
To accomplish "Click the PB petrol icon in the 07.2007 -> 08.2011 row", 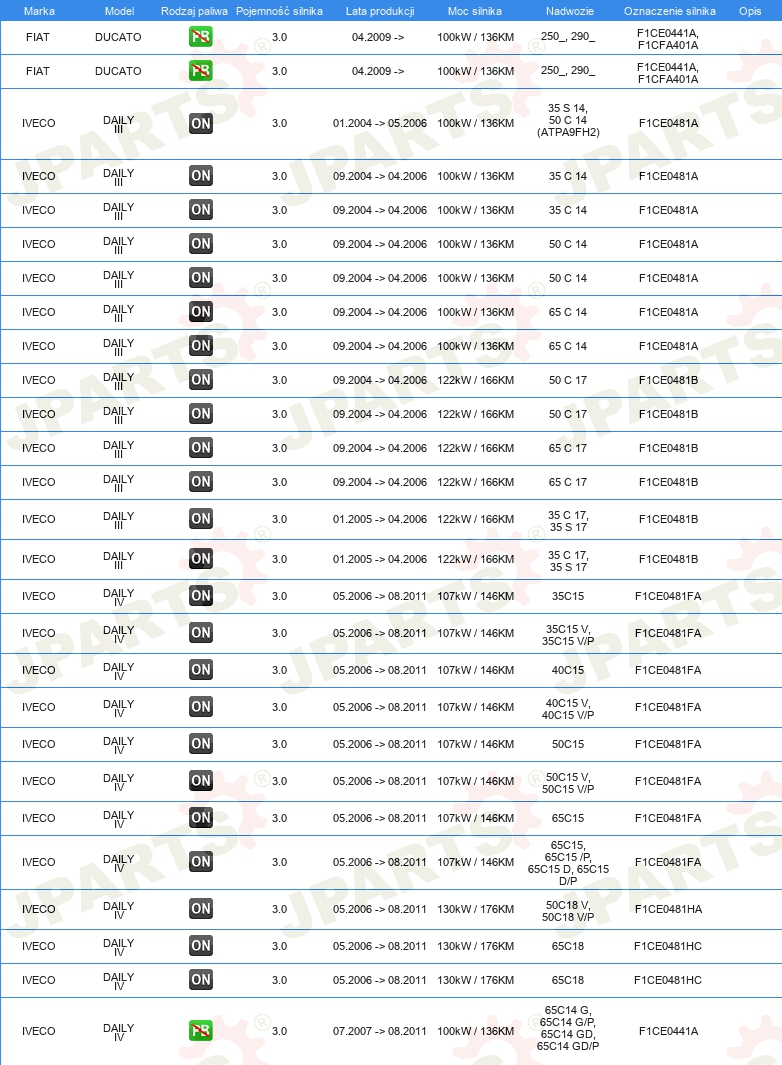I will point(200,1031).
